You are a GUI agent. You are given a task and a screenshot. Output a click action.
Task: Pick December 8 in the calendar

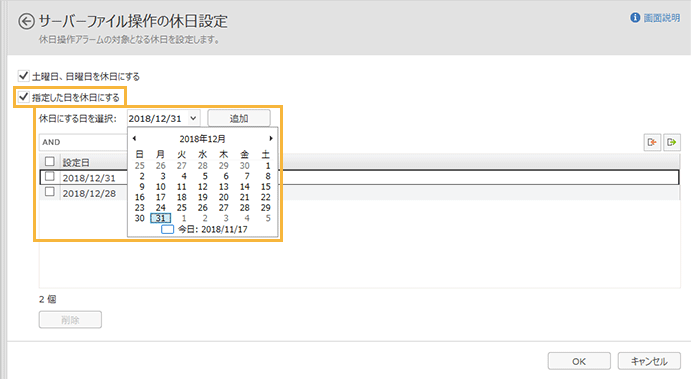267,176
